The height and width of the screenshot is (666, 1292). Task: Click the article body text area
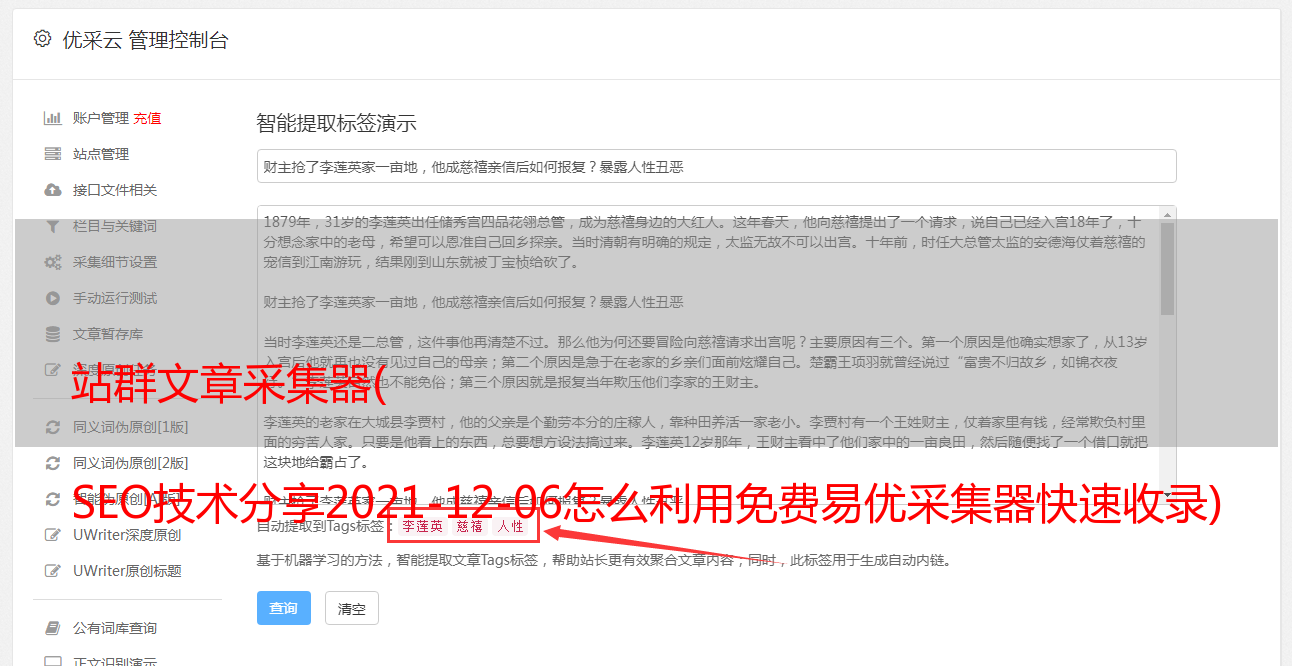[x=708, y=350]
